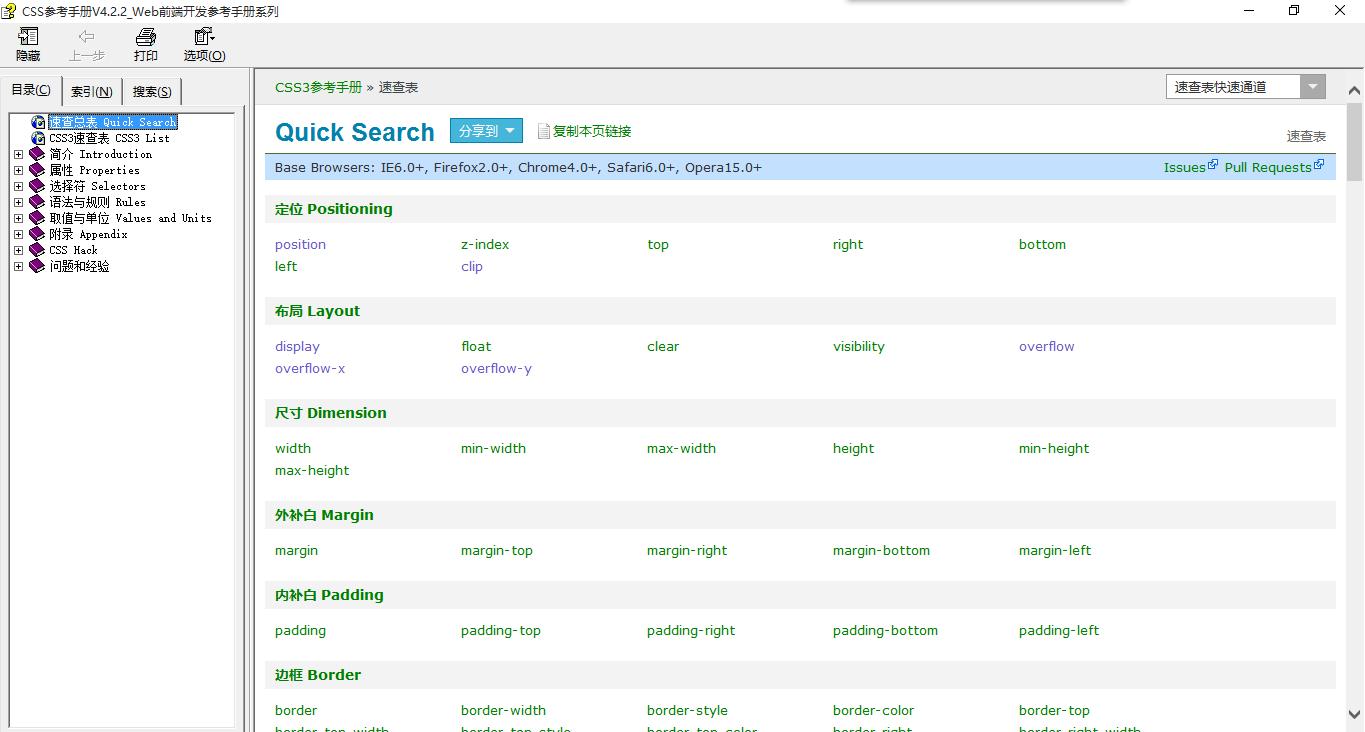This screenshot has height=732, width=1365.
Task: Click the vertical scrollbar down arrow
Action: (1355, 714)
